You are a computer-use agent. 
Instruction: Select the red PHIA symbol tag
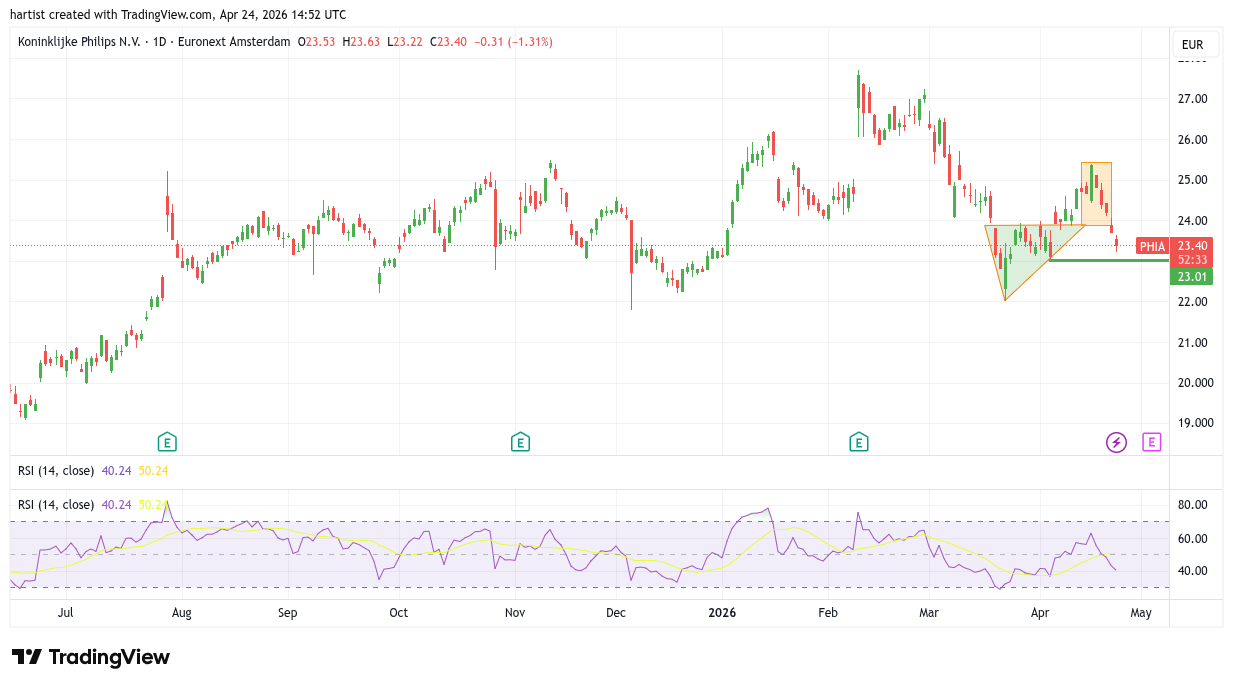pos(1152,246)
